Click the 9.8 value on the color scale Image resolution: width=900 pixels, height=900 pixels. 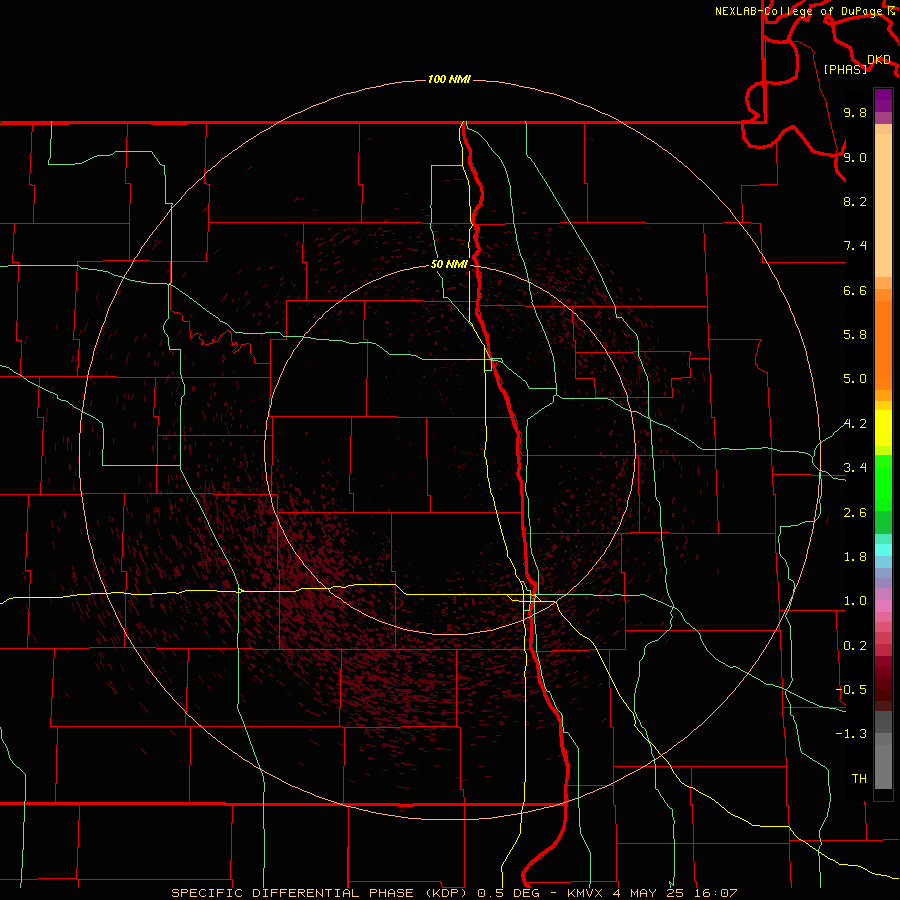(x=855, y=112)
